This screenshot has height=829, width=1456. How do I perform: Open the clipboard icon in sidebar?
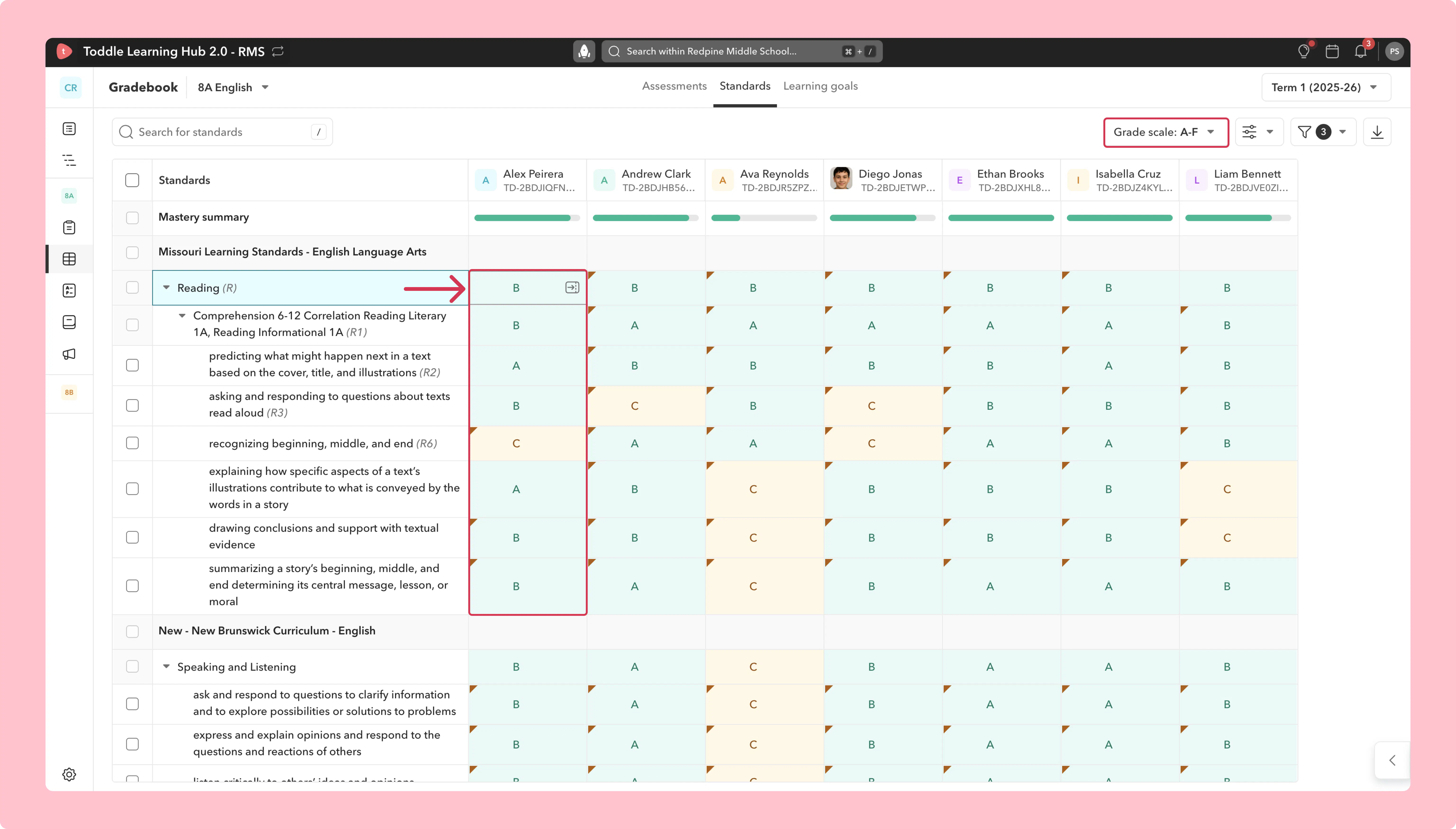point(69,228)
